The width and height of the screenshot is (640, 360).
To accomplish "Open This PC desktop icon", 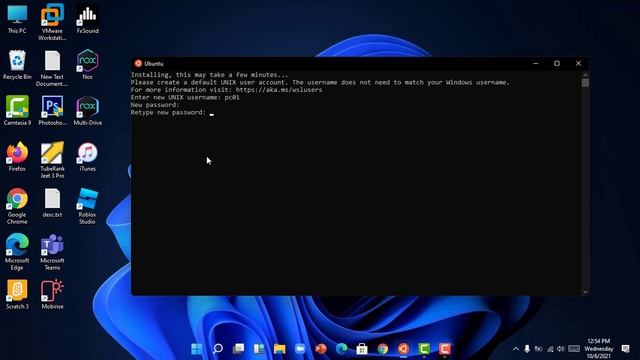I will (17, 19).
